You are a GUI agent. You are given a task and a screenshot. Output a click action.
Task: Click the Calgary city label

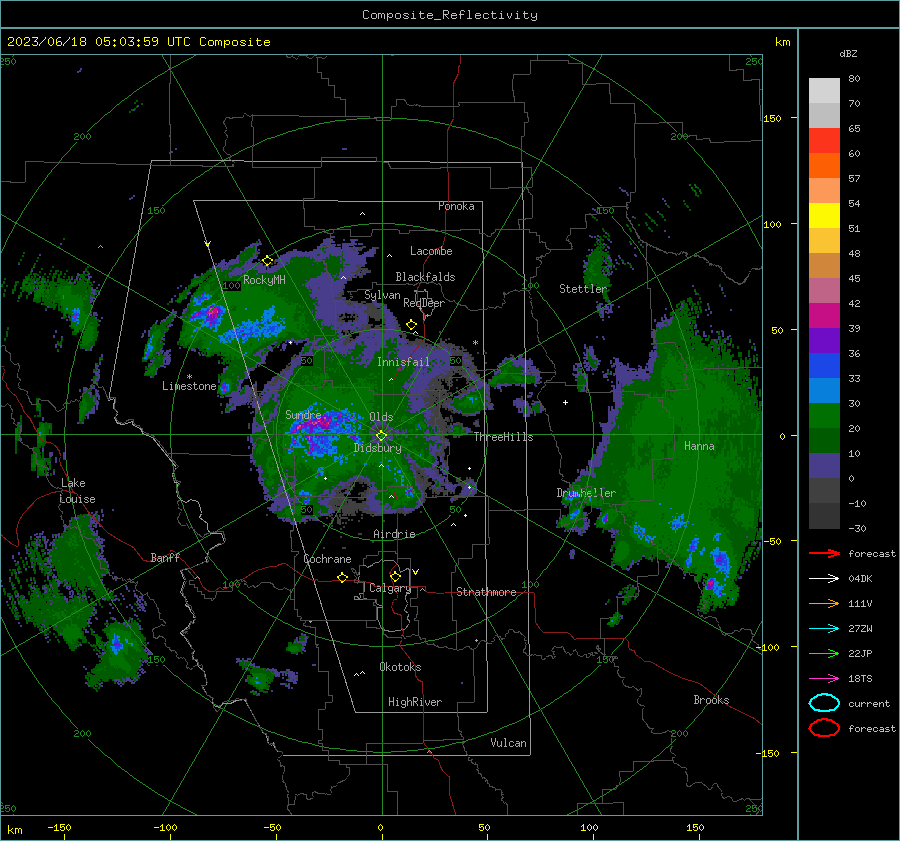(x=390, y=588)
